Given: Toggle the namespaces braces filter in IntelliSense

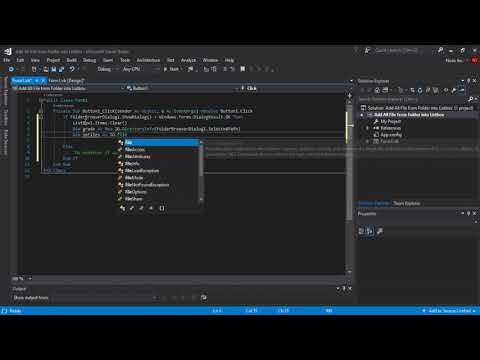Looking at the screenshot, I should (x=162, y=208).
